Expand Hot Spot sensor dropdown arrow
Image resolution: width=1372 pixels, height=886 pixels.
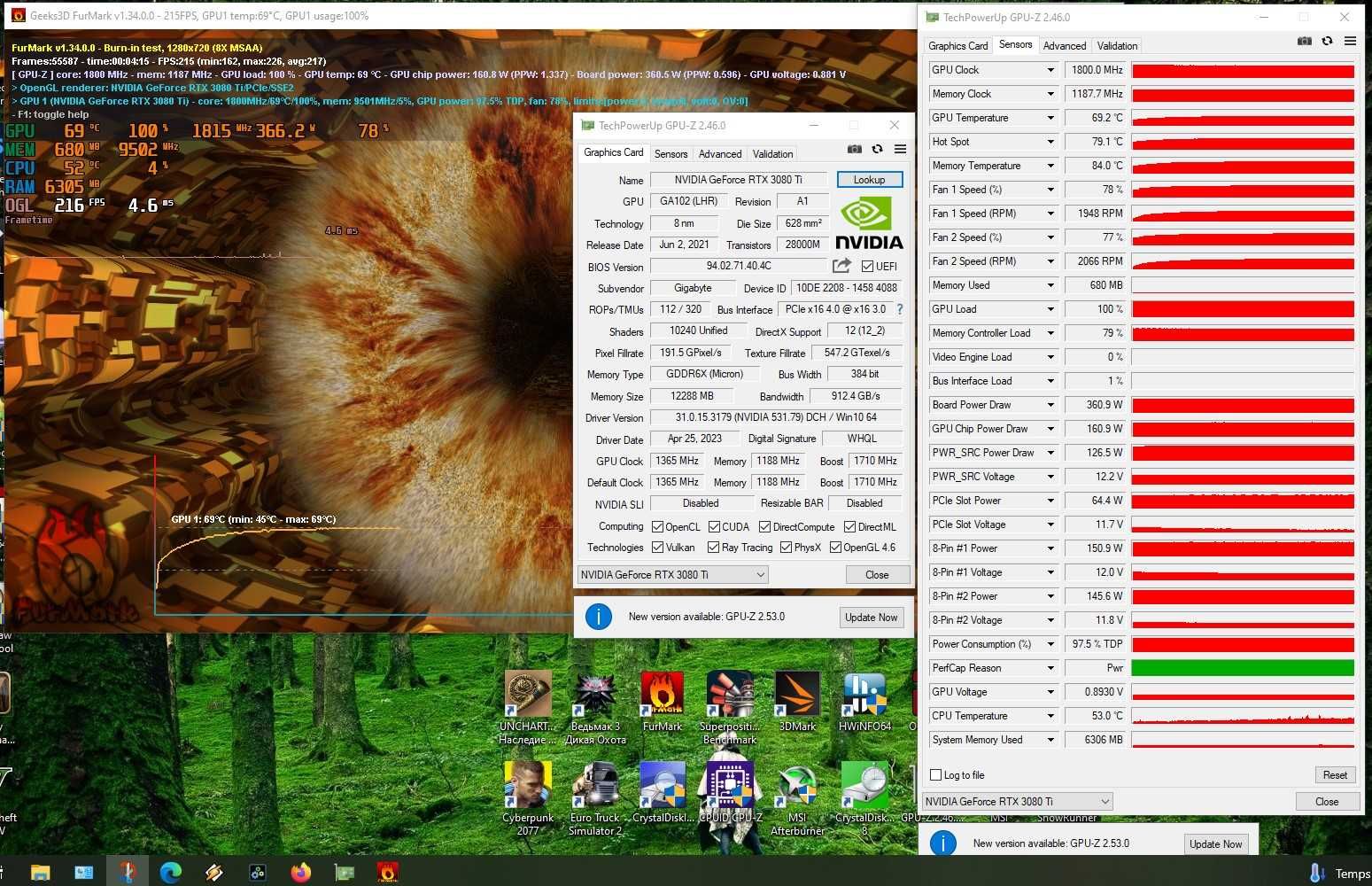coord(1050,142)
